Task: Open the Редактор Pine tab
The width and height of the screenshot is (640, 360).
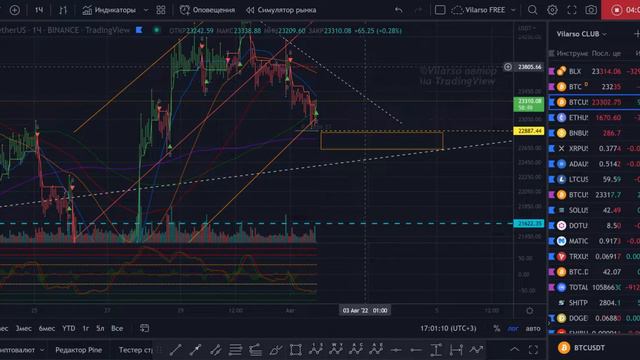Action: (x=79, y=350)
